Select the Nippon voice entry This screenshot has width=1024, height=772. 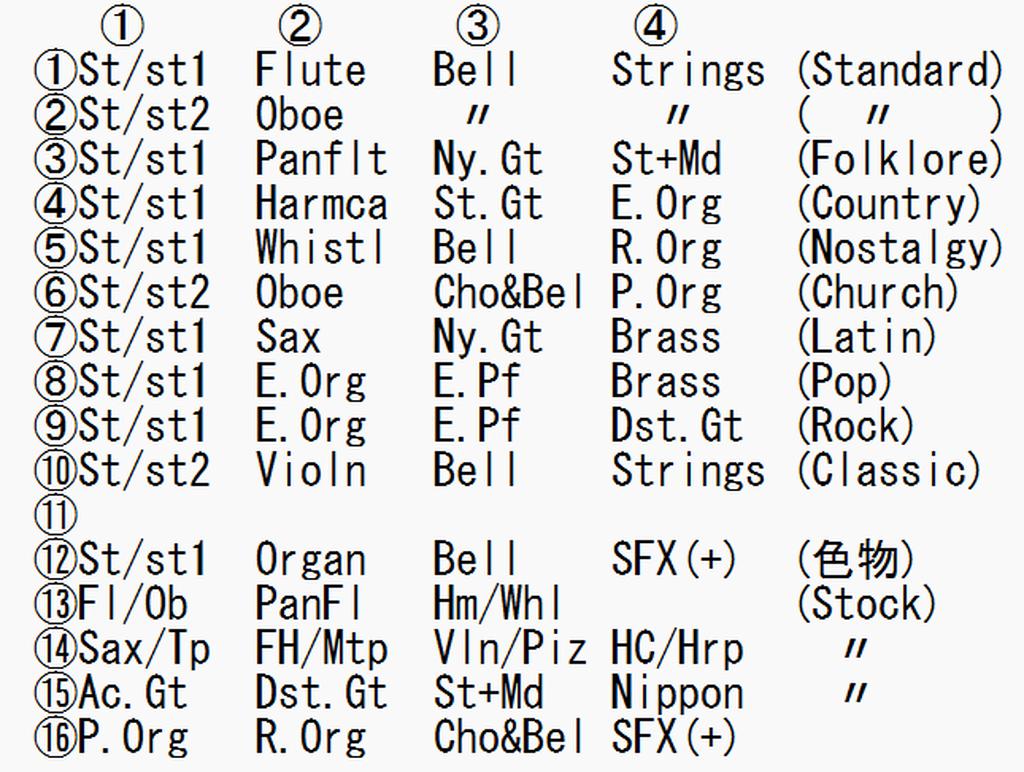[x=678, y=693]
